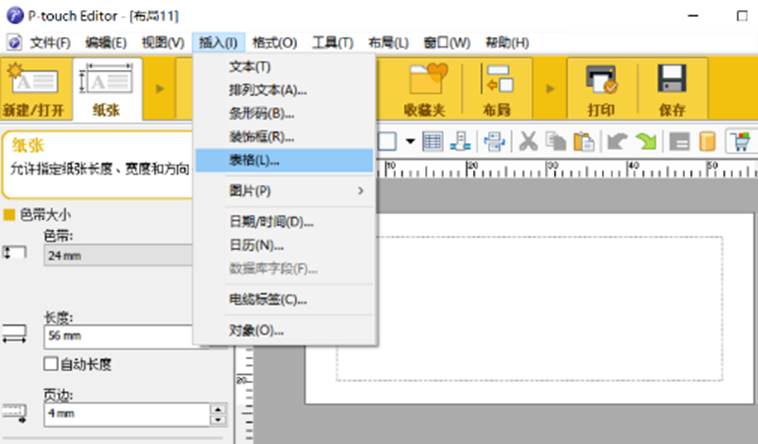Click the frame rectangle tool icon
Screen dimensions: 758x444
(x=387, y=142)
